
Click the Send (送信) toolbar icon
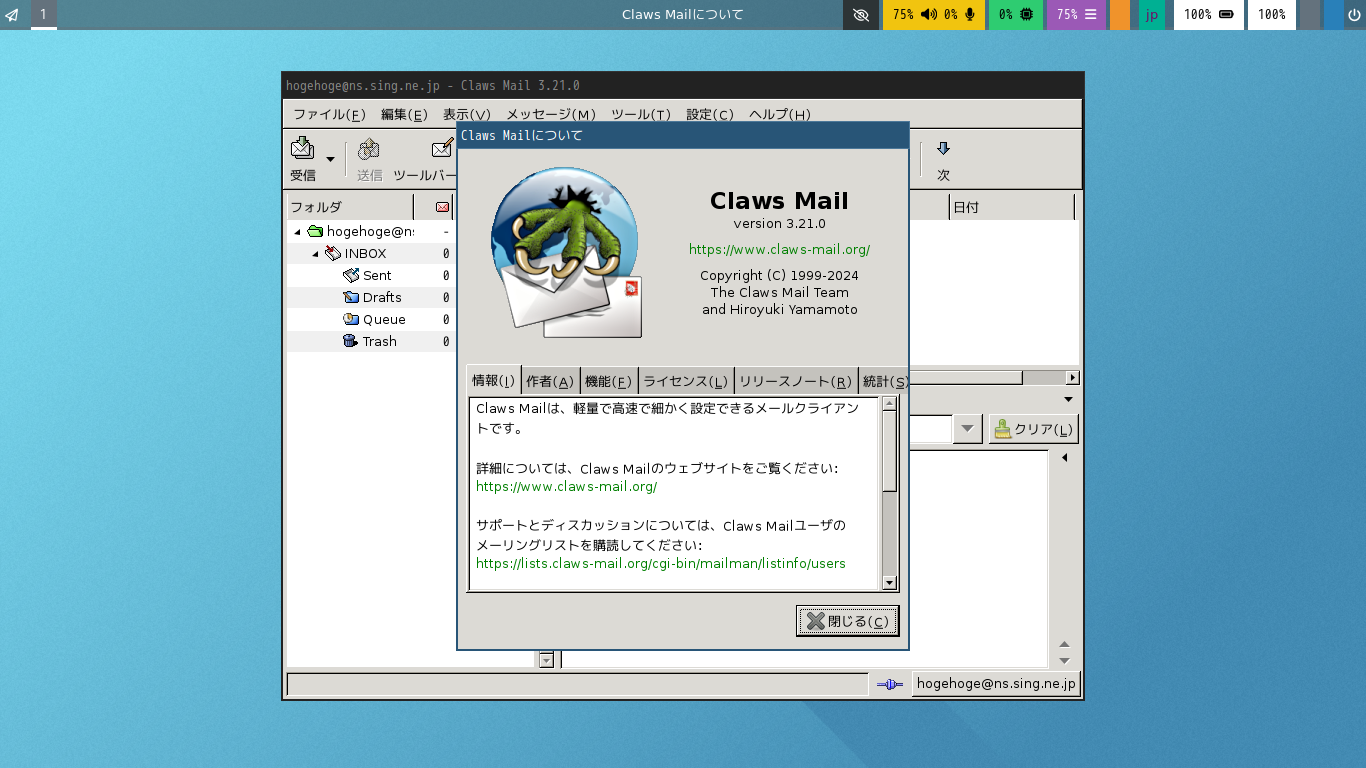pyautogui.click(x=369, y=149)
